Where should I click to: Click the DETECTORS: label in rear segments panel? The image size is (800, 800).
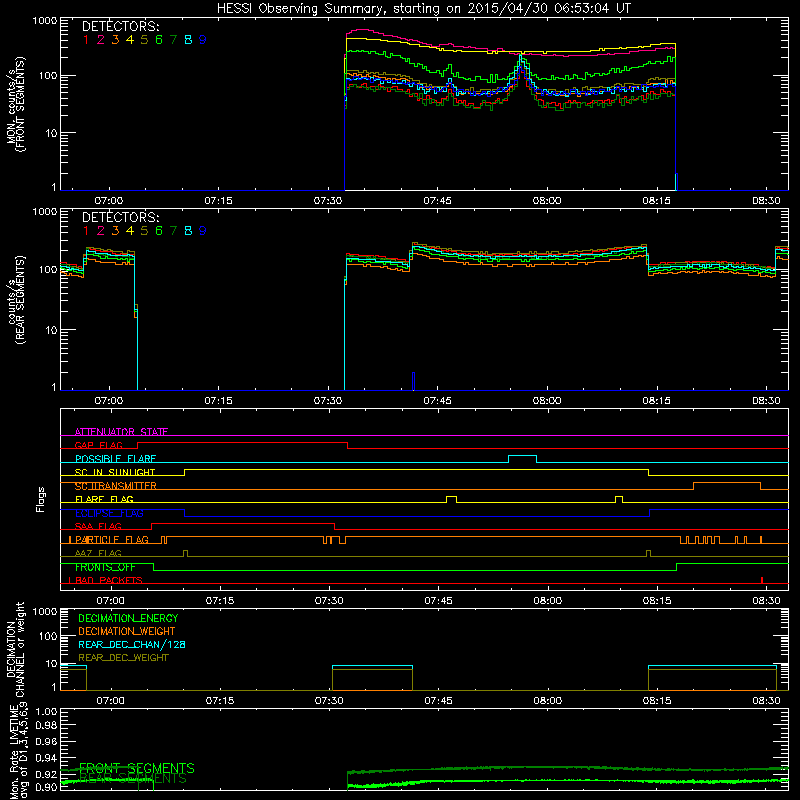tap(120, 217)
